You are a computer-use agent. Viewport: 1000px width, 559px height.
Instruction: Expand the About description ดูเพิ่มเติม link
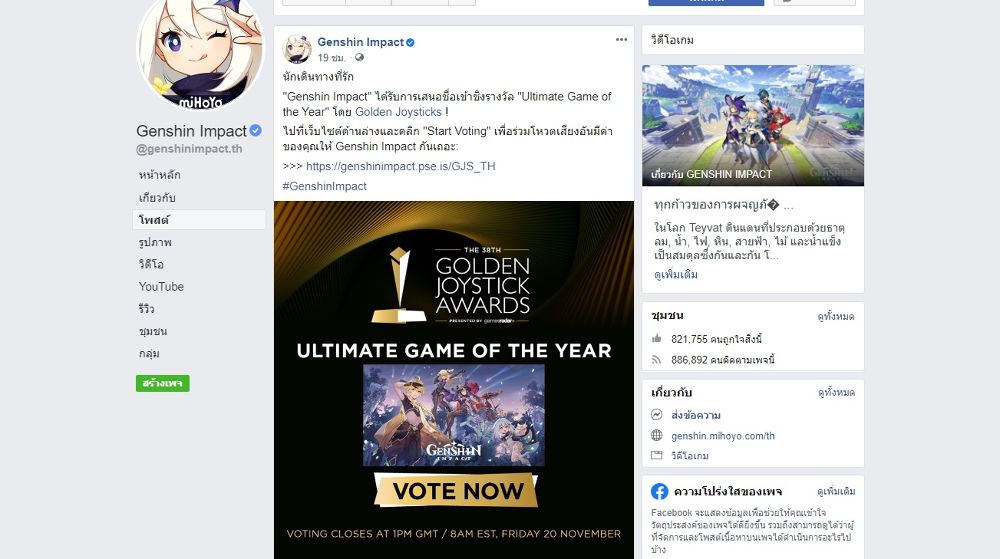[x=676, y=274]
